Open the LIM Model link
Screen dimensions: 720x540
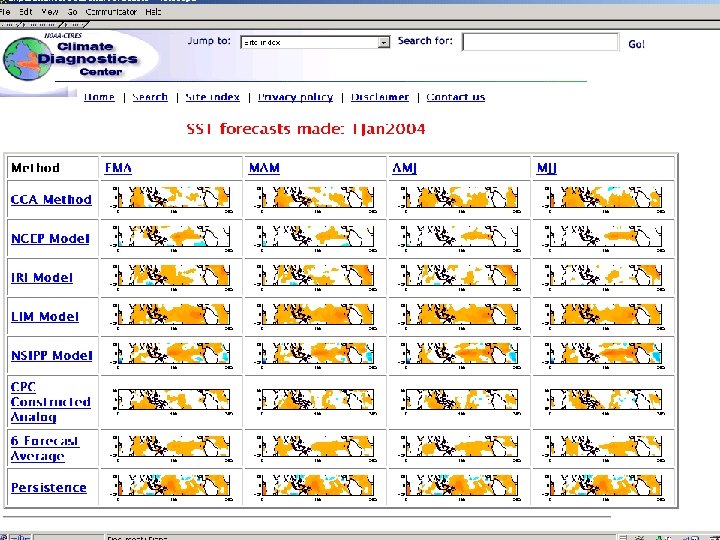(x=45, y=317)
